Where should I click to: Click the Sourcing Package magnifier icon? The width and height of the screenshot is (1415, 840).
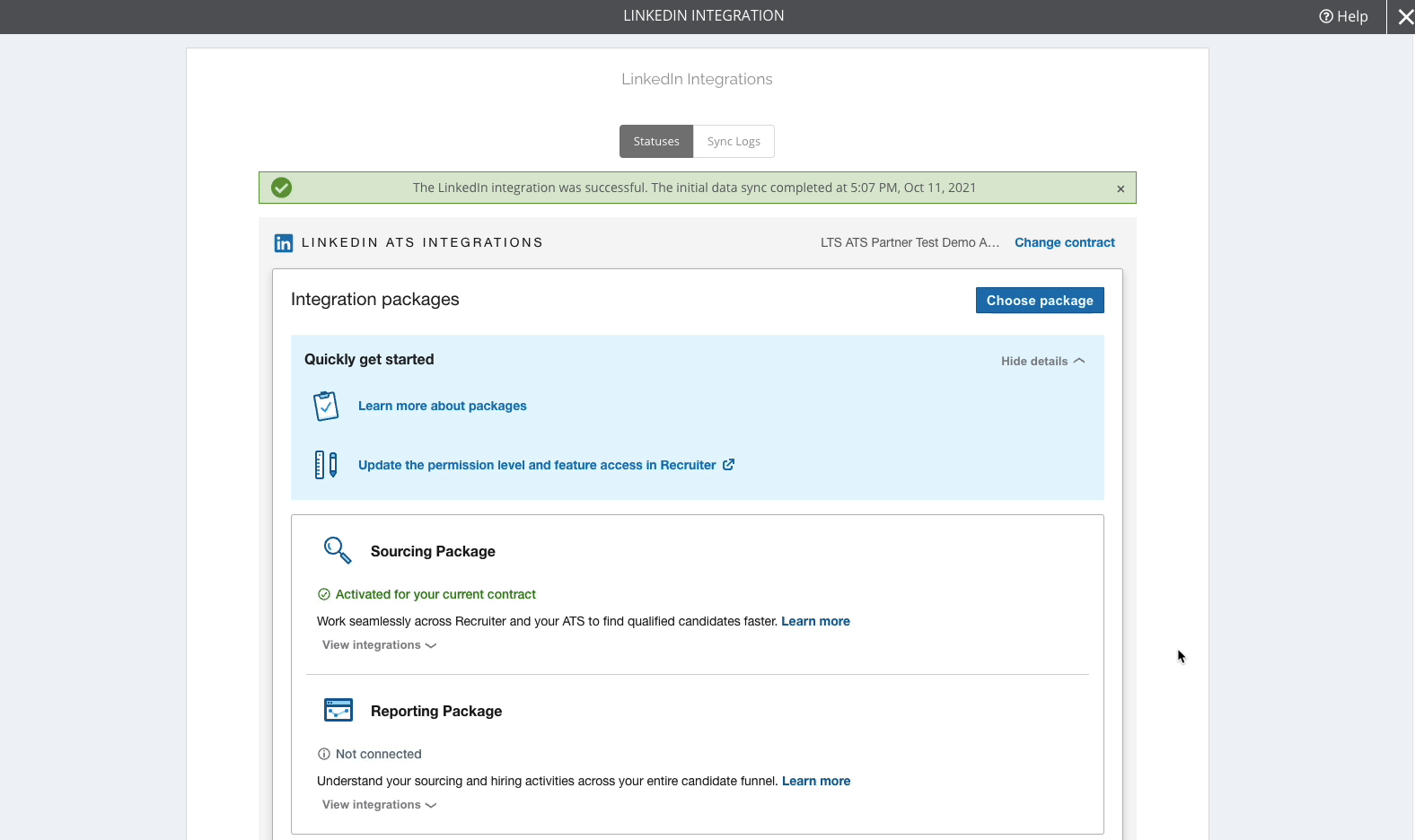click(x=338, y=550)
